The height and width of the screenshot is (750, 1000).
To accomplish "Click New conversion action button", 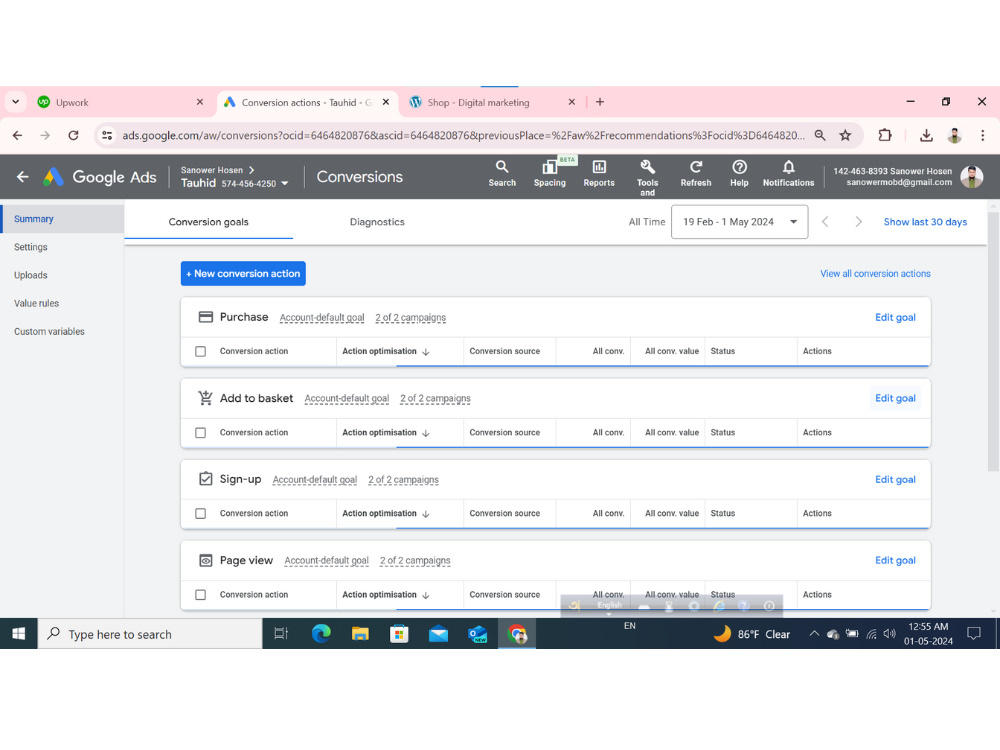I will click(x=243, y=274).
